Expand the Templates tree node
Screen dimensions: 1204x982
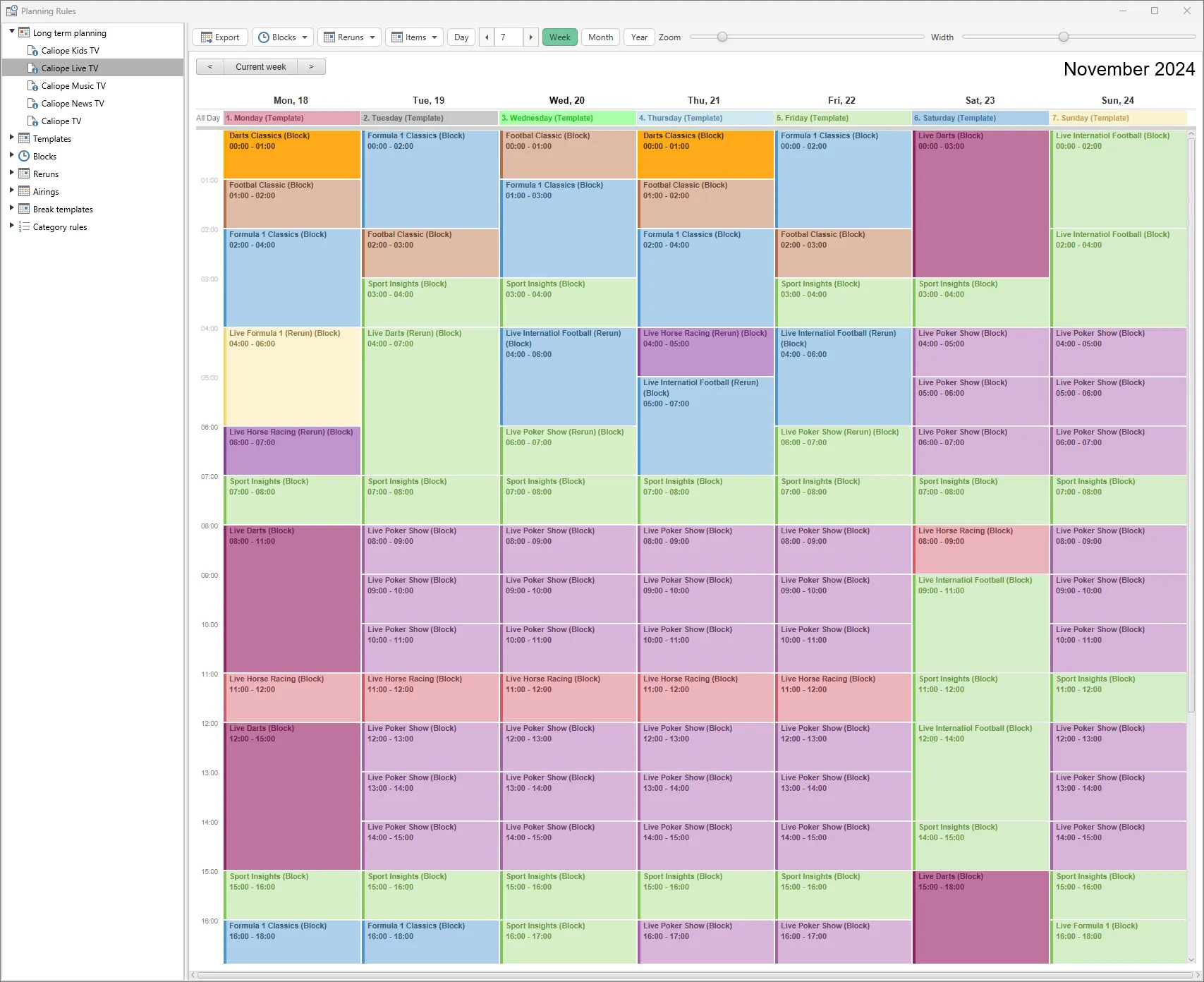pyautogui.click(x=11, y=138)
